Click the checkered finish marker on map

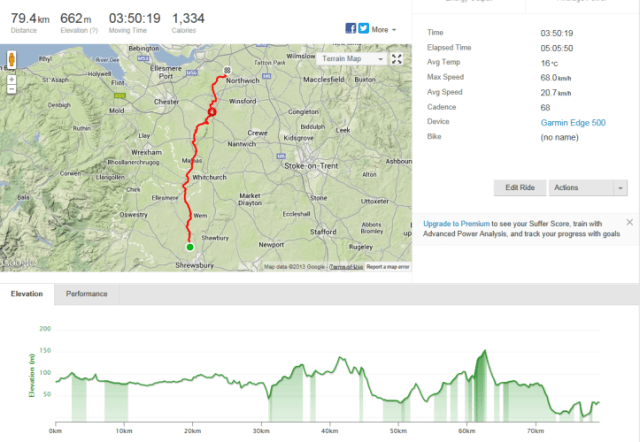click(x=227, y=71)
